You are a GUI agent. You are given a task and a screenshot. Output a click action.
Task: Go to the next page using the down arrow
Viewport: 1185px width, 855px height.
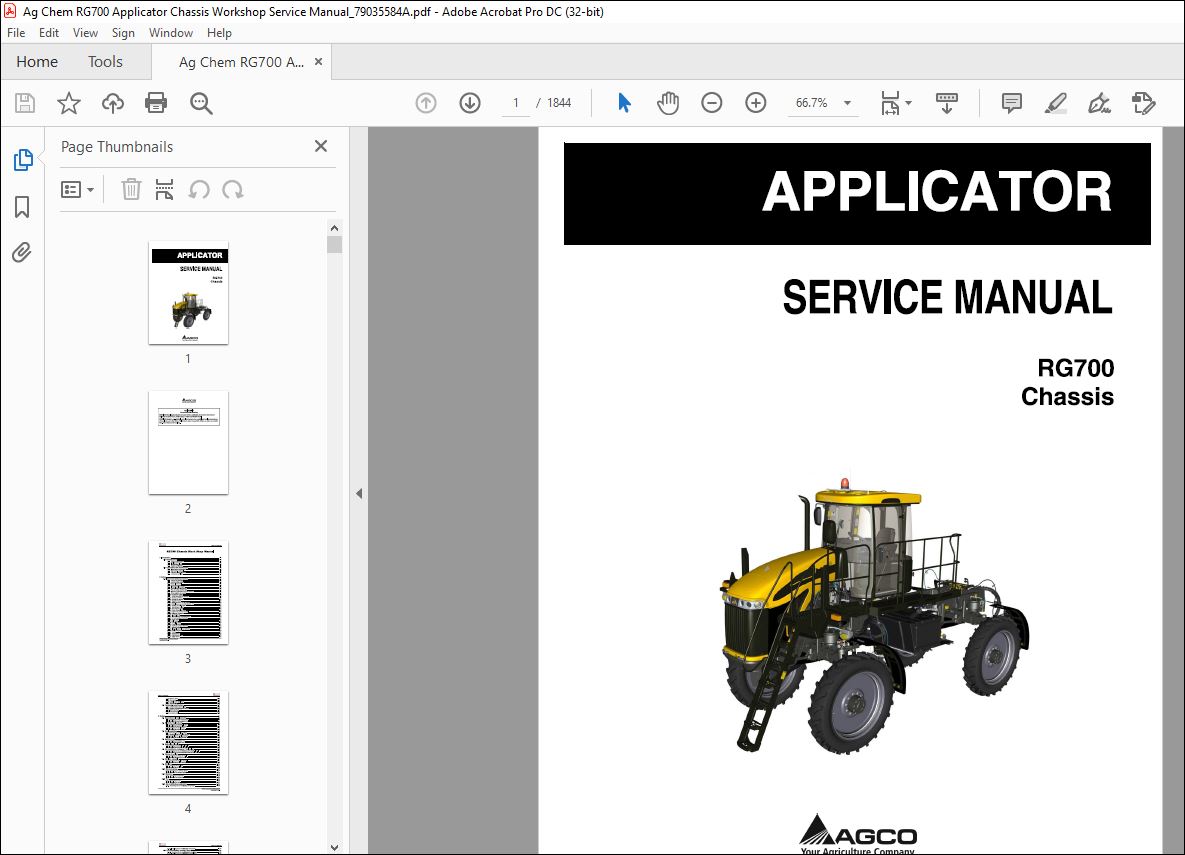coord(470,103)
